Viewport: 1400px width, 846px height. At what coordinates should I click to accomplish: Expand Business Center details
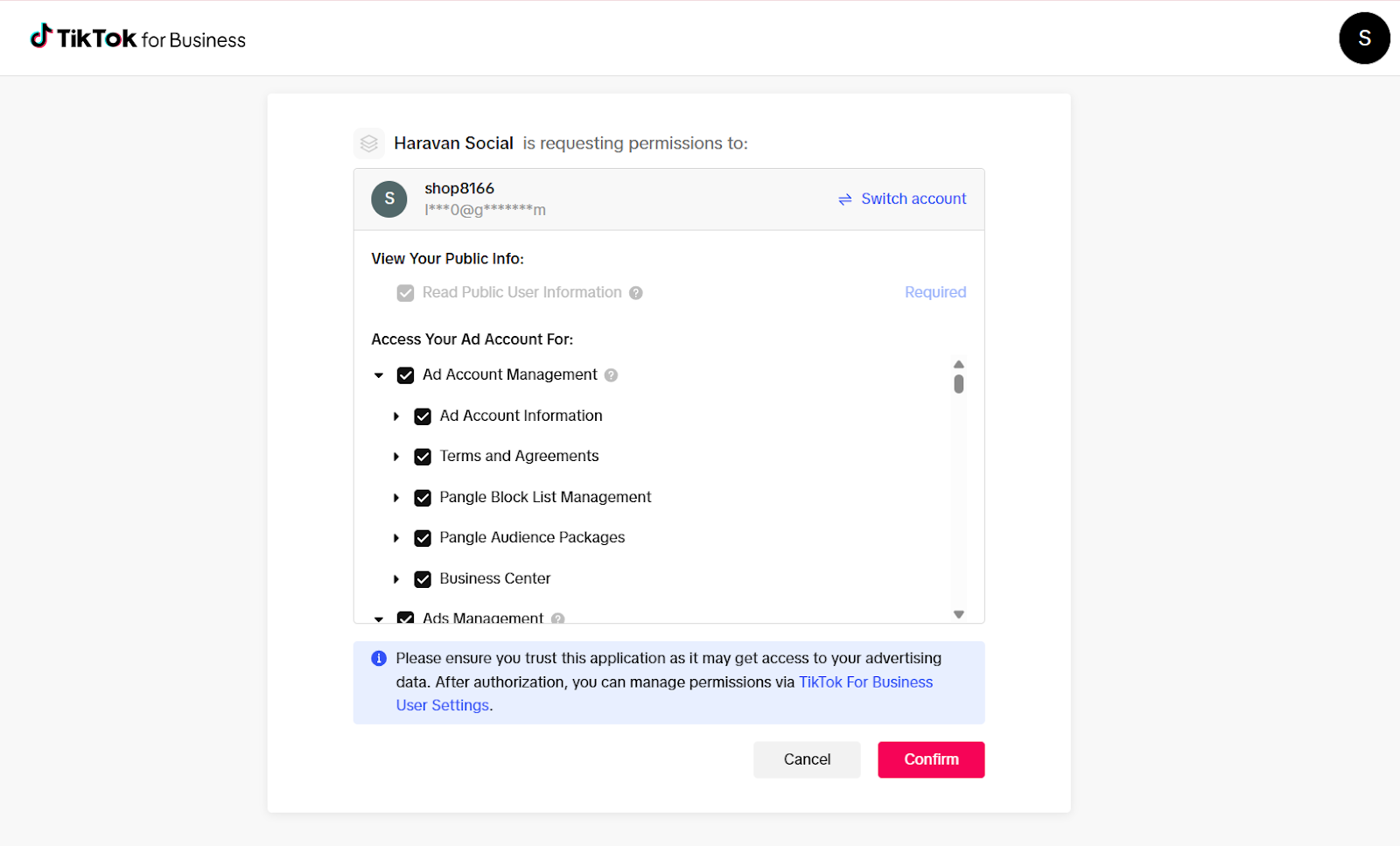[x=396, y=579]
